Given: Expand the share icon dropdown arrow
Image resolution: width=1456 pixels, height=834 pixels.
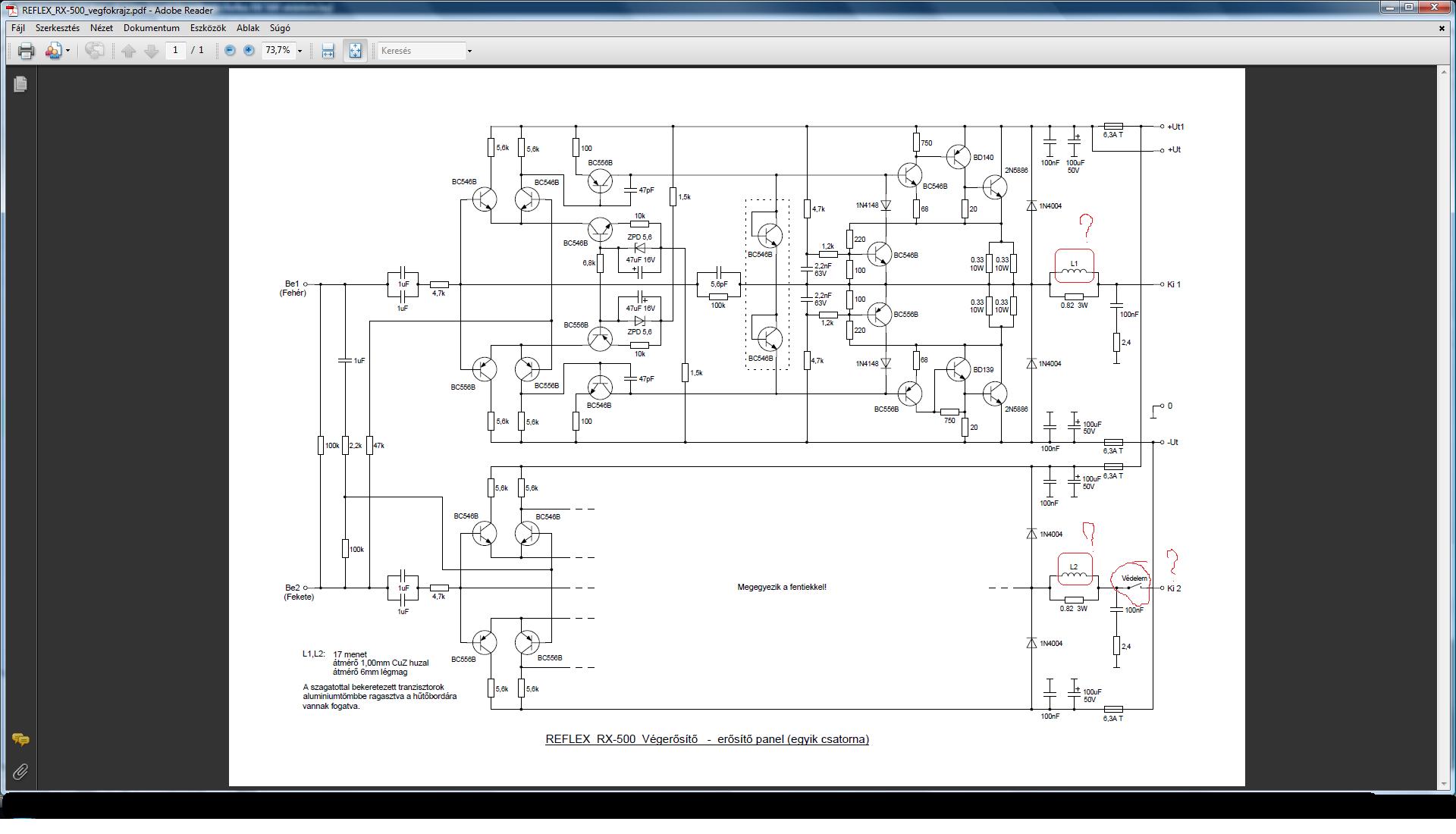Looking at the screenshot, I should 68,51.
